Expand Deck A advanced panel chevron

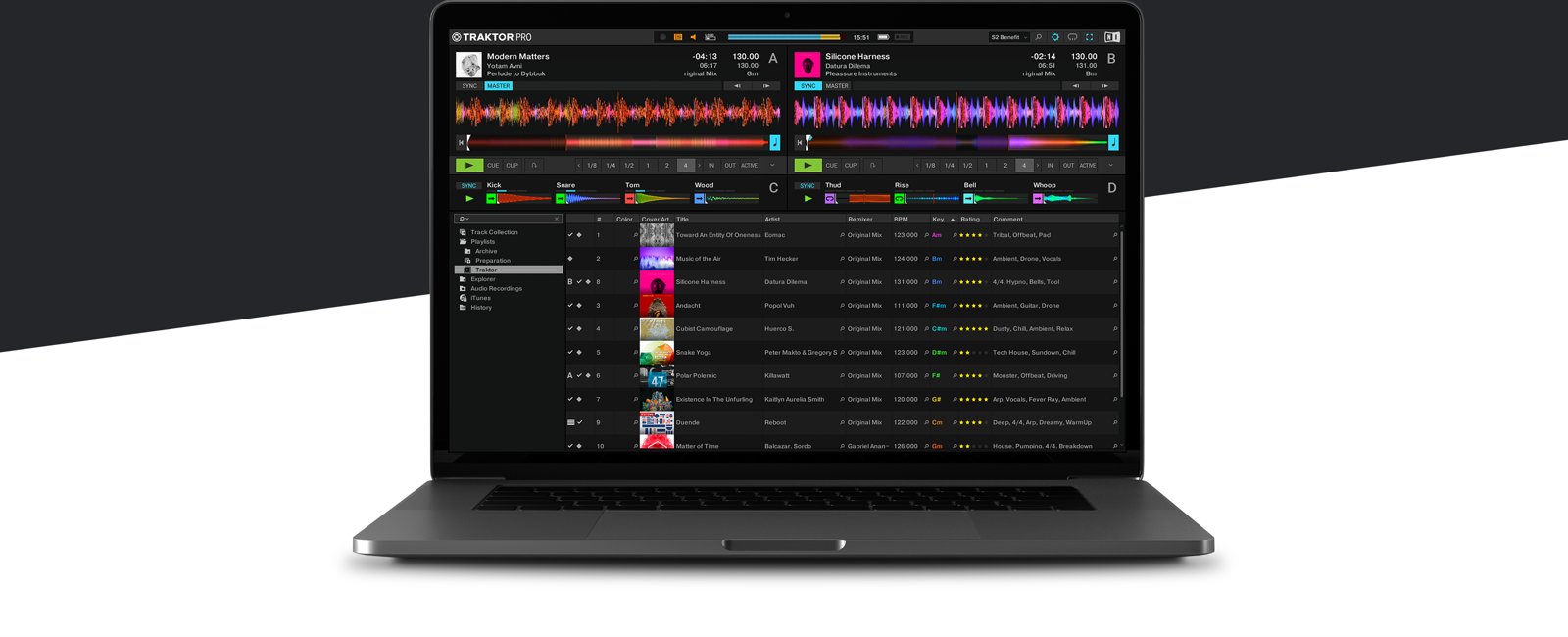coord(772,166)
